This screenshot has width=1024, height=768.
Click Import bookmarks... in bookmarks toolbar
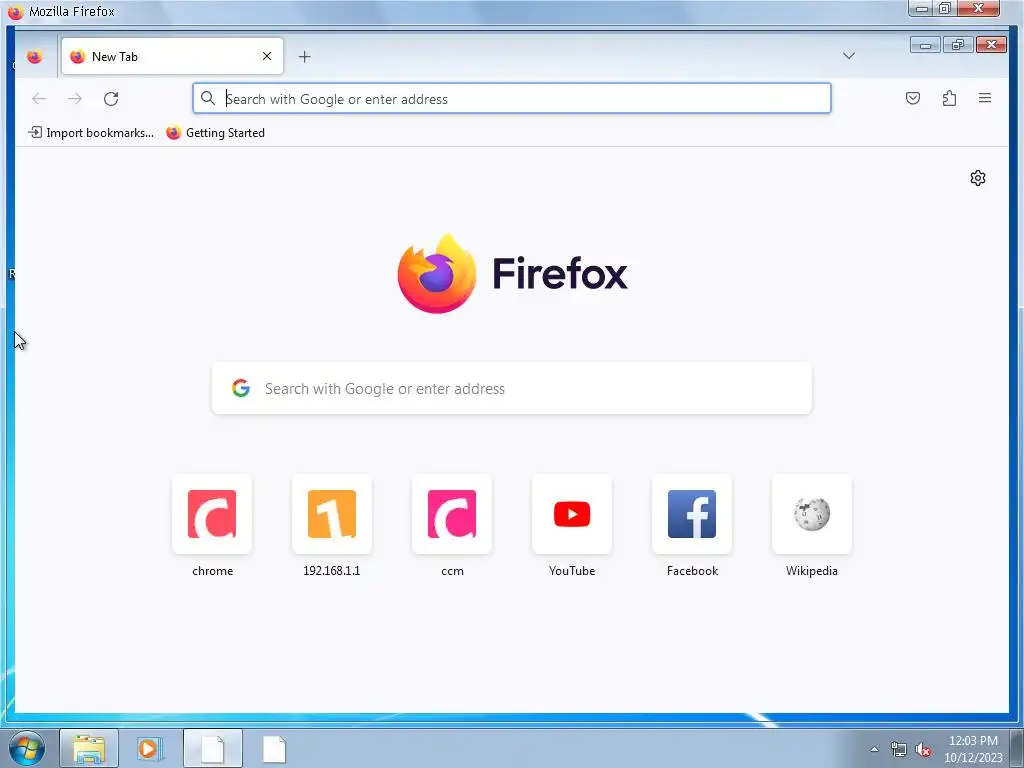(x=91, y=133)
